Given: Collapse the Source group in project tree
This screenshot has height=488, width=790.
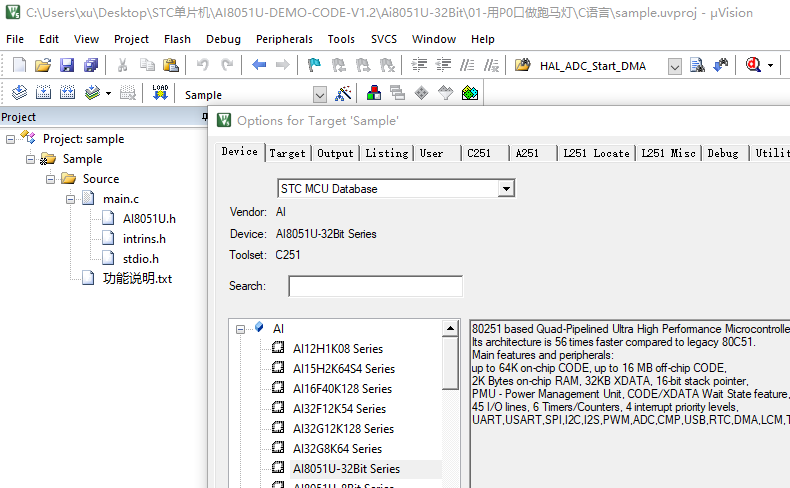Looking at the screenshot, I should tap(50, 179).
